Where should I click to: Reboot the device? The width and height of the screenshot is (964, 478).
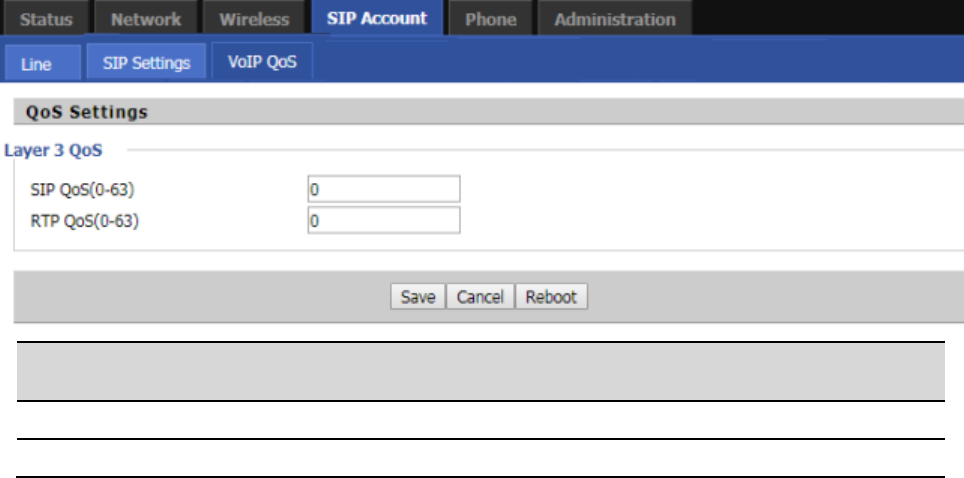(551, 297)
